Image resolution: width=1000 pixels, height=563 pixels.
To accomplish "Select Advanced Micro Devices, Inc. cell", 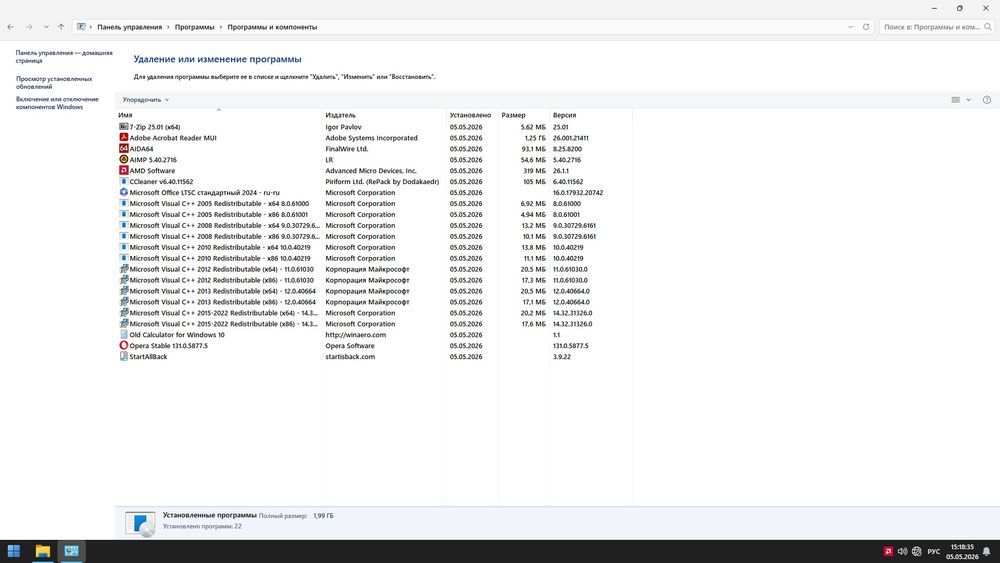I will [x=371, y=170].
